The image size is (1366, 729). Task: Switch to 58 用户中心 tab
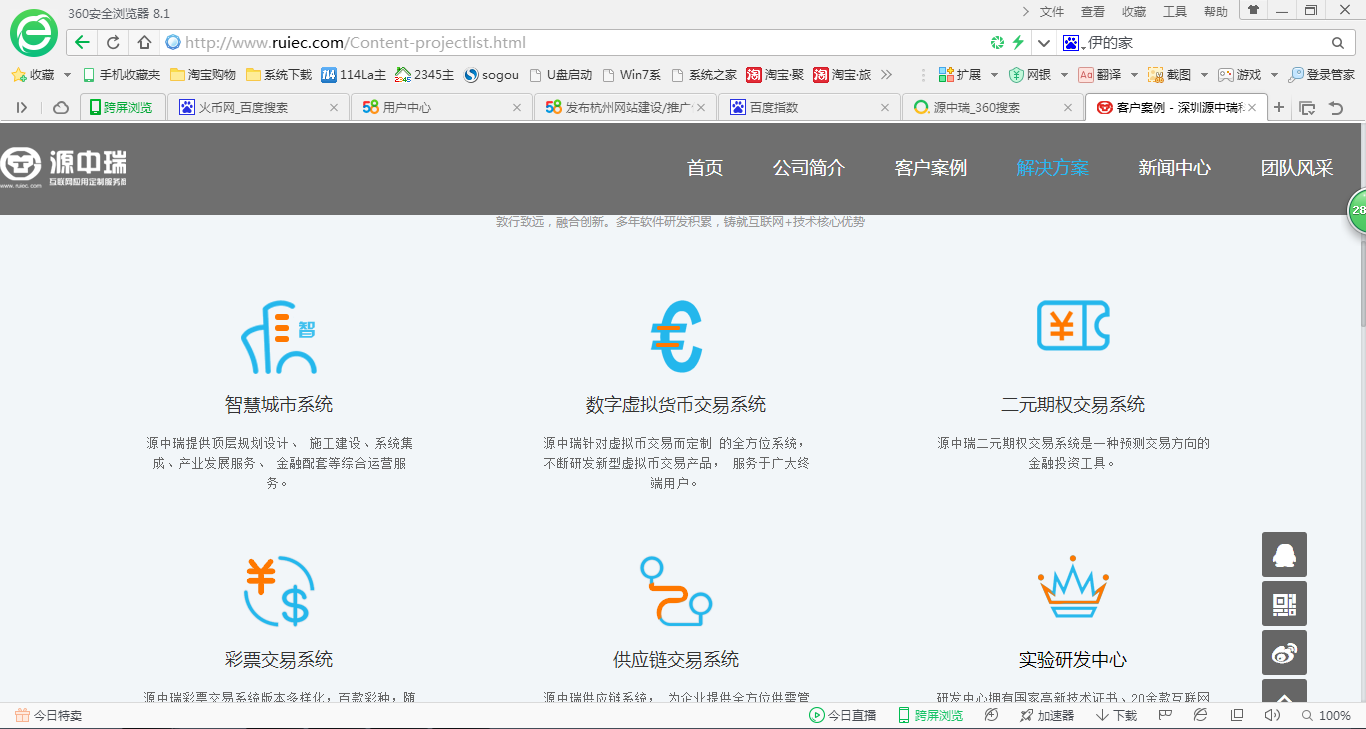[x=442, y=107]
